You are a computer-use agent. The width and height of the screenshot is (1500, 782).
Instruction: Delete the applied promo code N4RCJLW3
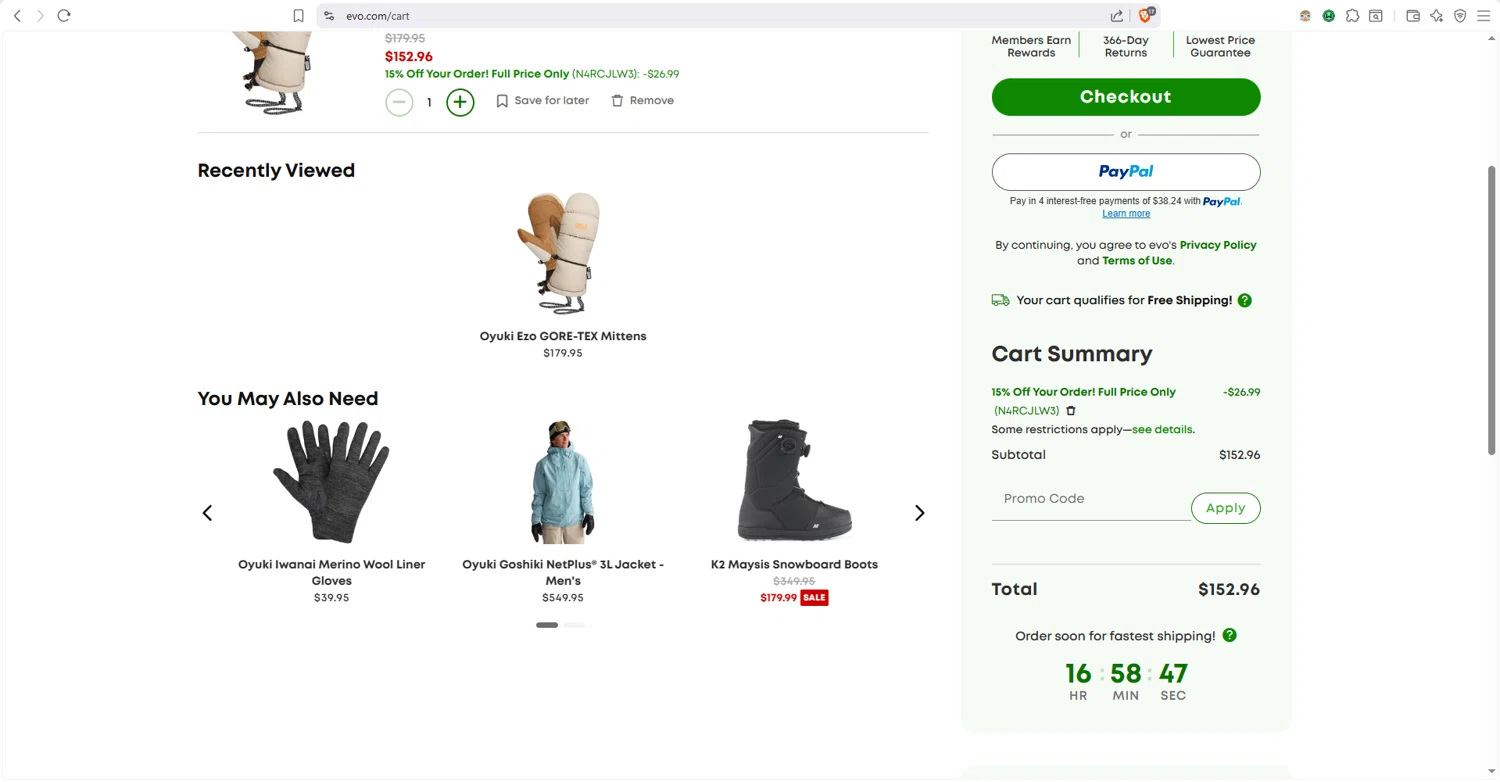1071,411
